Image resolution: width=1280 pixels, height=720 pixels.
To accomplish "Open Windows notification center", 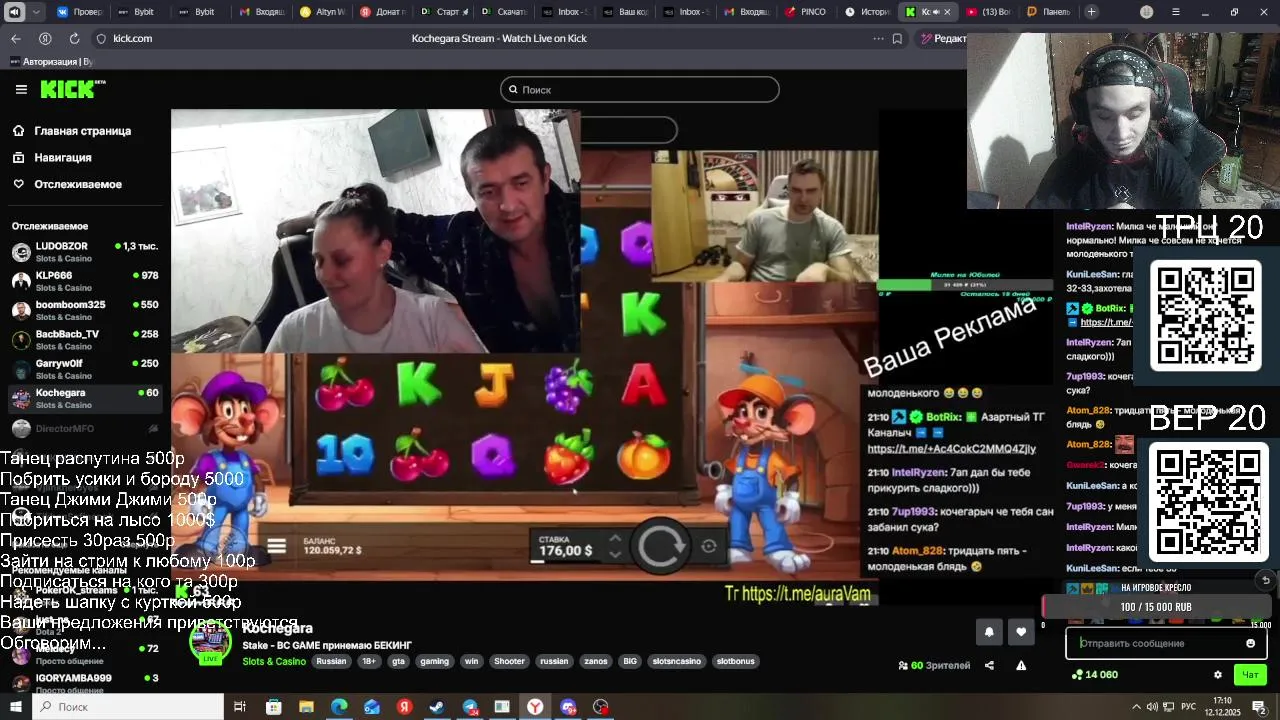I will coord(1260,707).
